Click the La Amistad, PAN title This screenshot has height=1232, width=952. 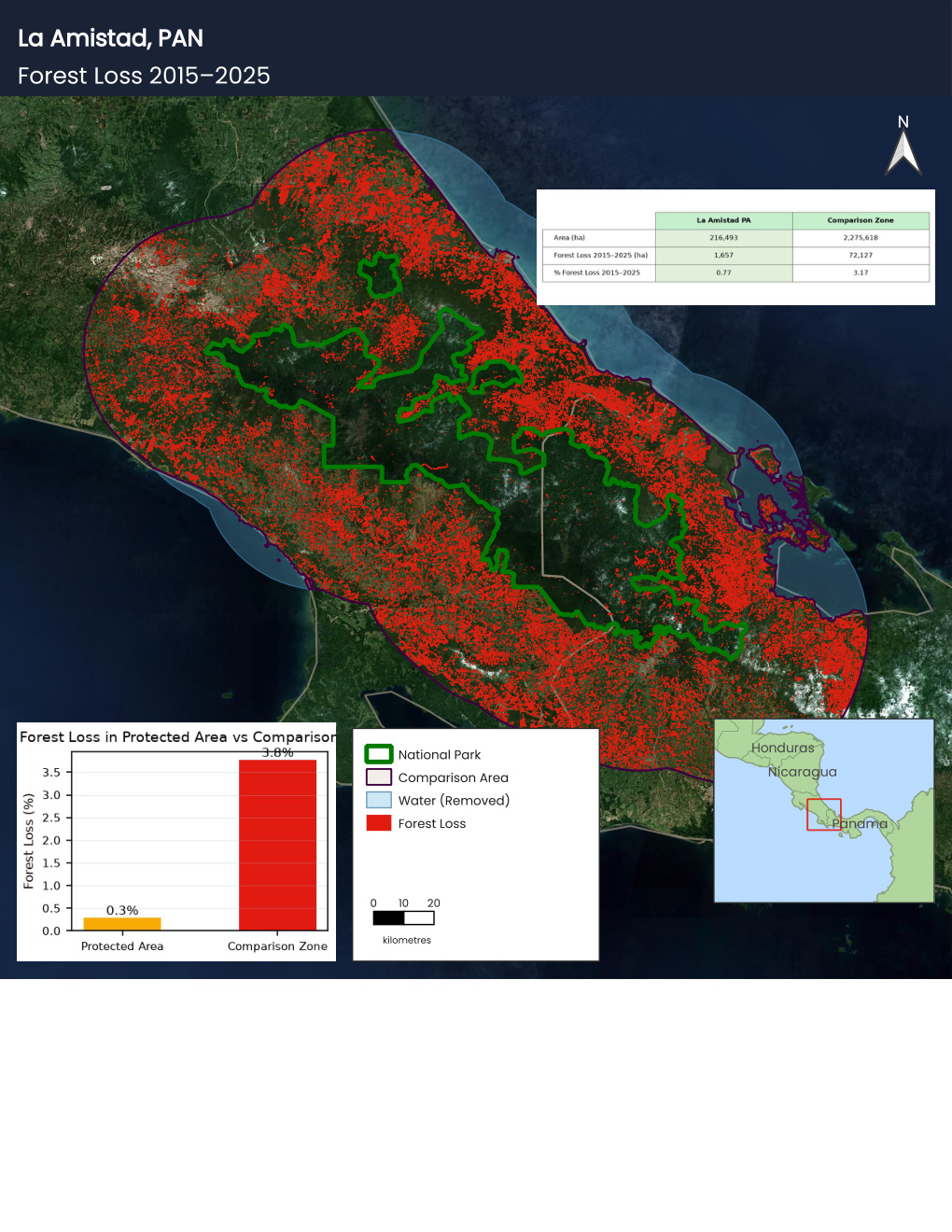click(110, 38)
